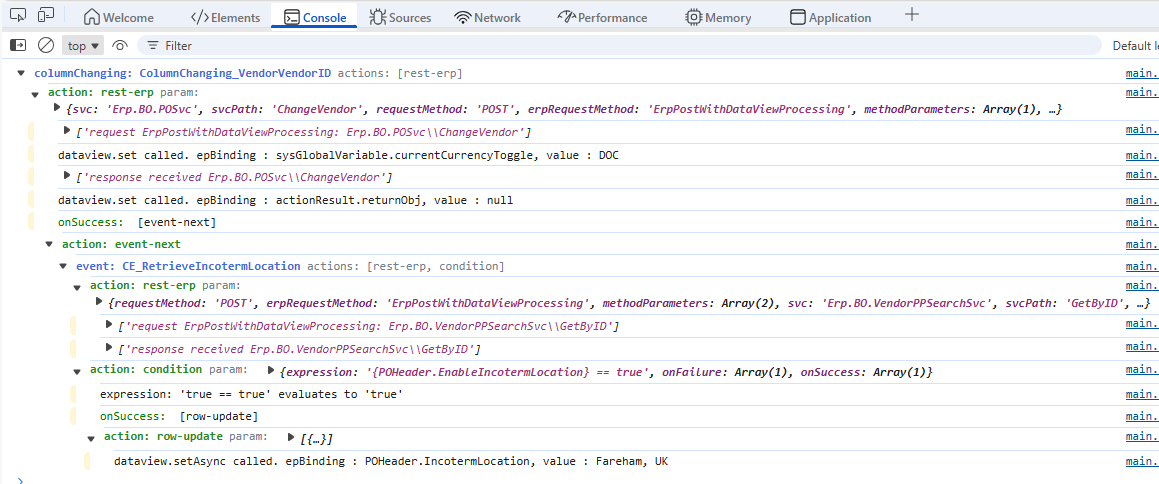Collapse the CE_RetrieveIncotermLocation event group
Viewport: 1159px width, 484px height.
click(x=64, y=266)
